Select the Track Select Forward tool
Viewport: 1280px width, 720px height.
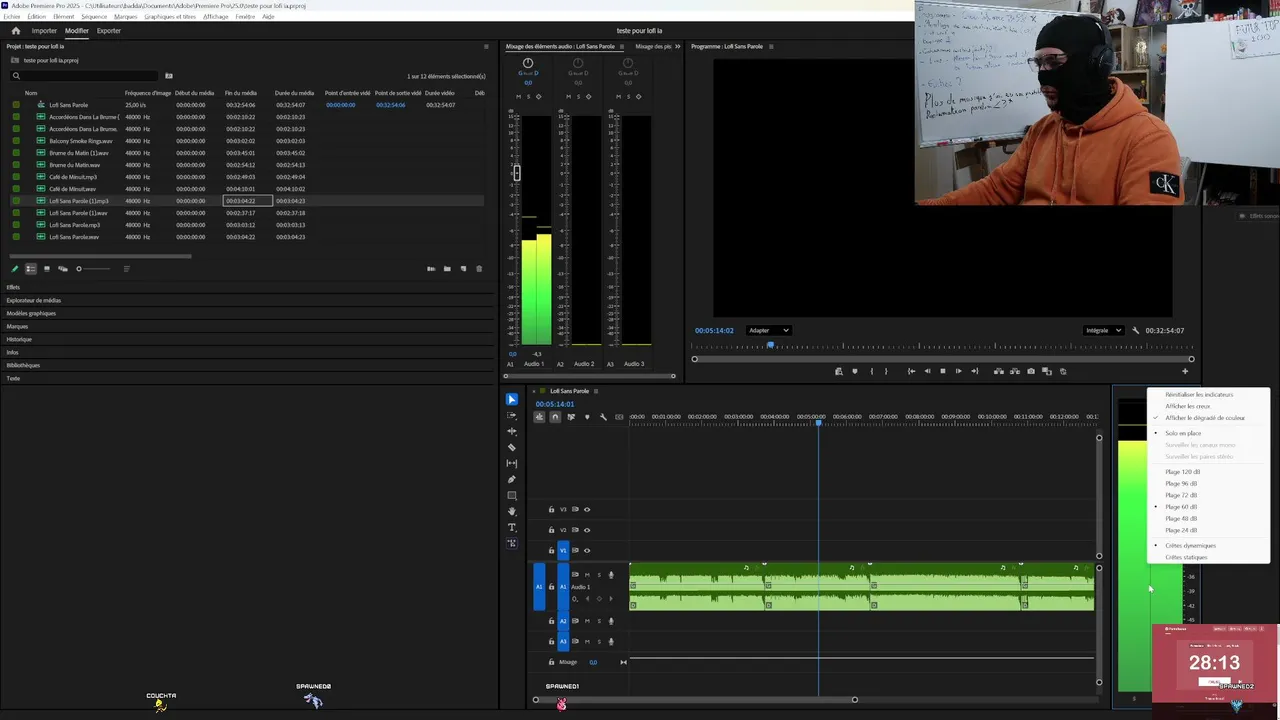[x=512, y=415]
